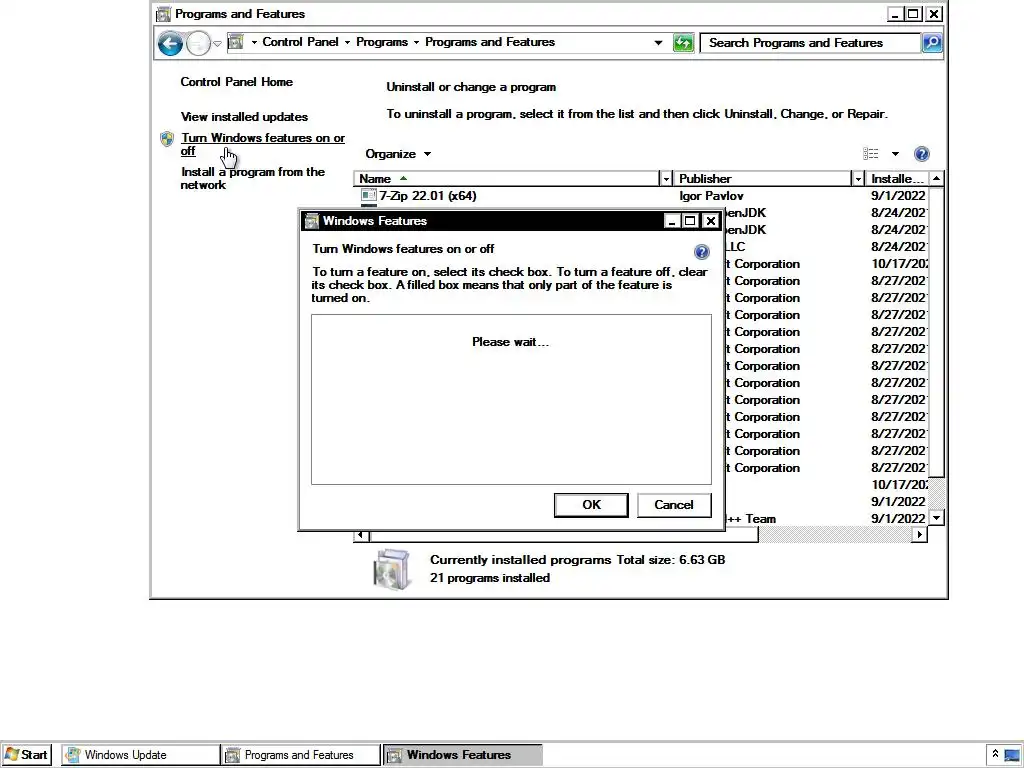Click the Windows Features title bar icon
Screen dimensions: 1024x768
312,221
